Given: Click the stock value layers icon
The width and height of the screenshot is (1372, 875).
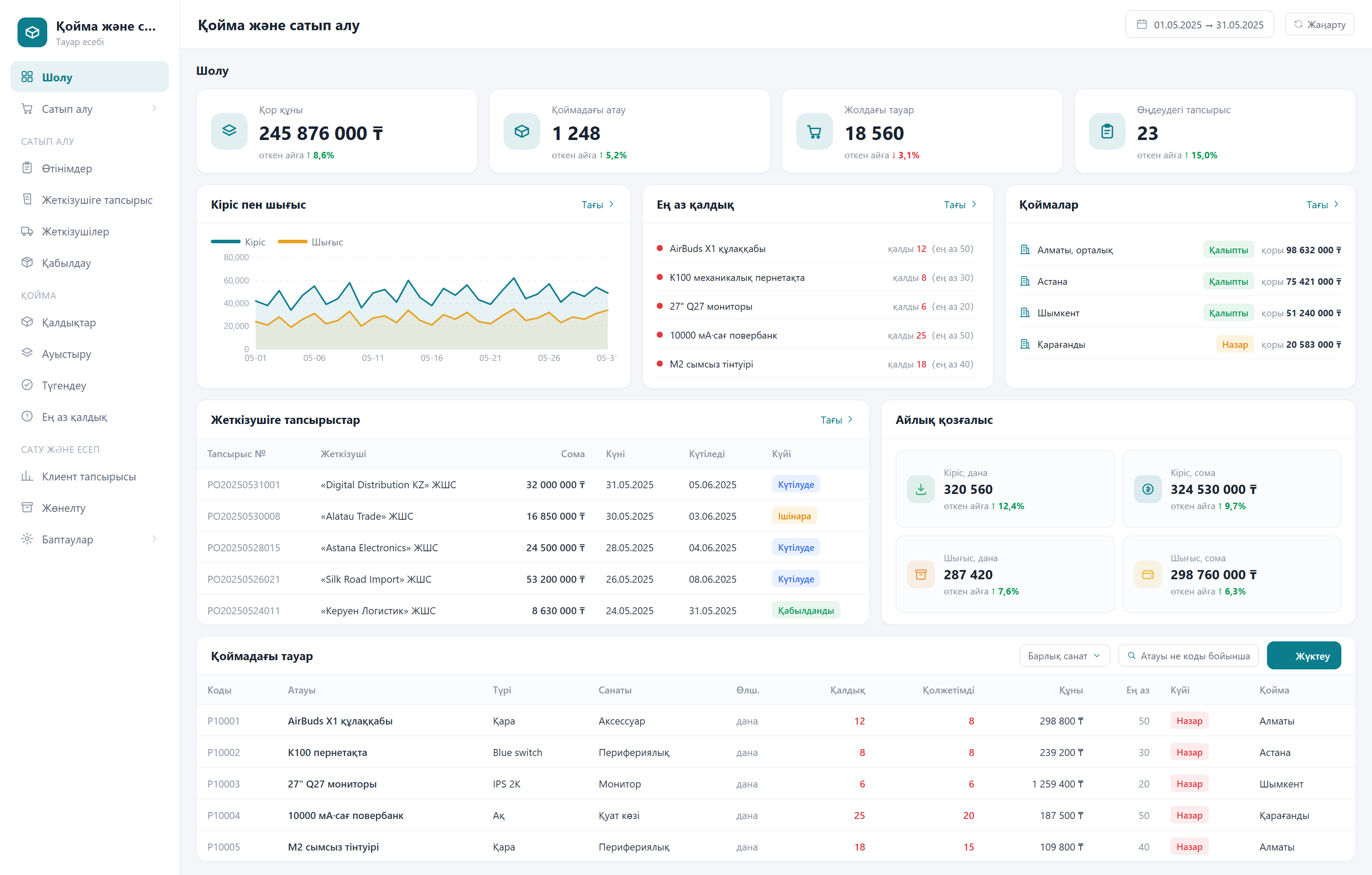Looking at the screenshot, I should coord(229,131).
